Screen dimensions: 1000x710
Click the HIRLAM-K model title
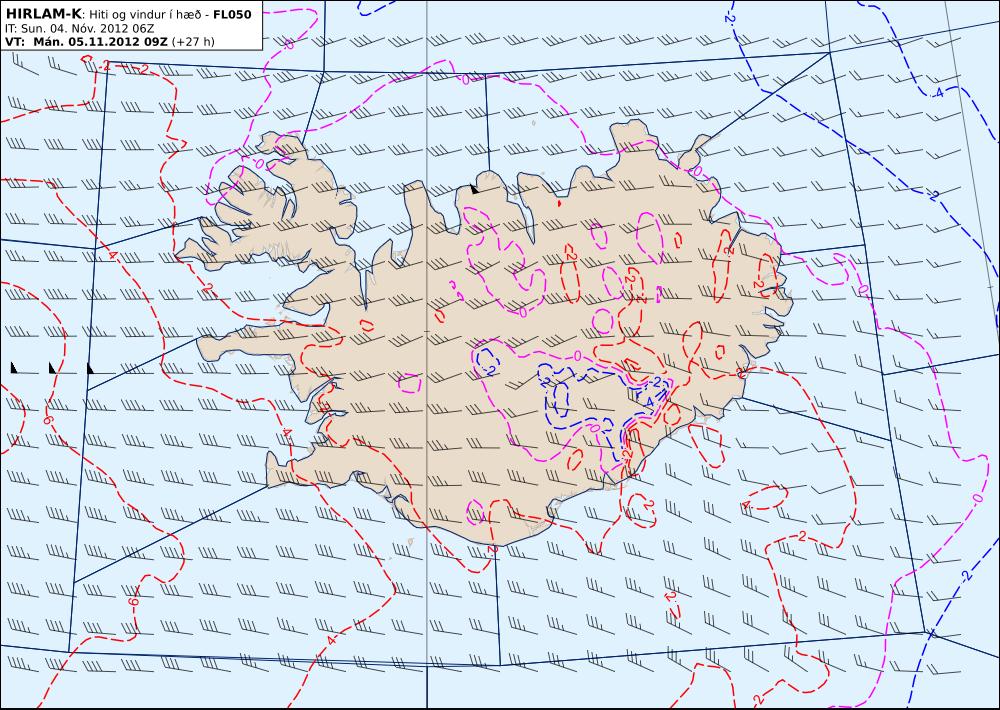pyautogui.click(x=43, y=15)
